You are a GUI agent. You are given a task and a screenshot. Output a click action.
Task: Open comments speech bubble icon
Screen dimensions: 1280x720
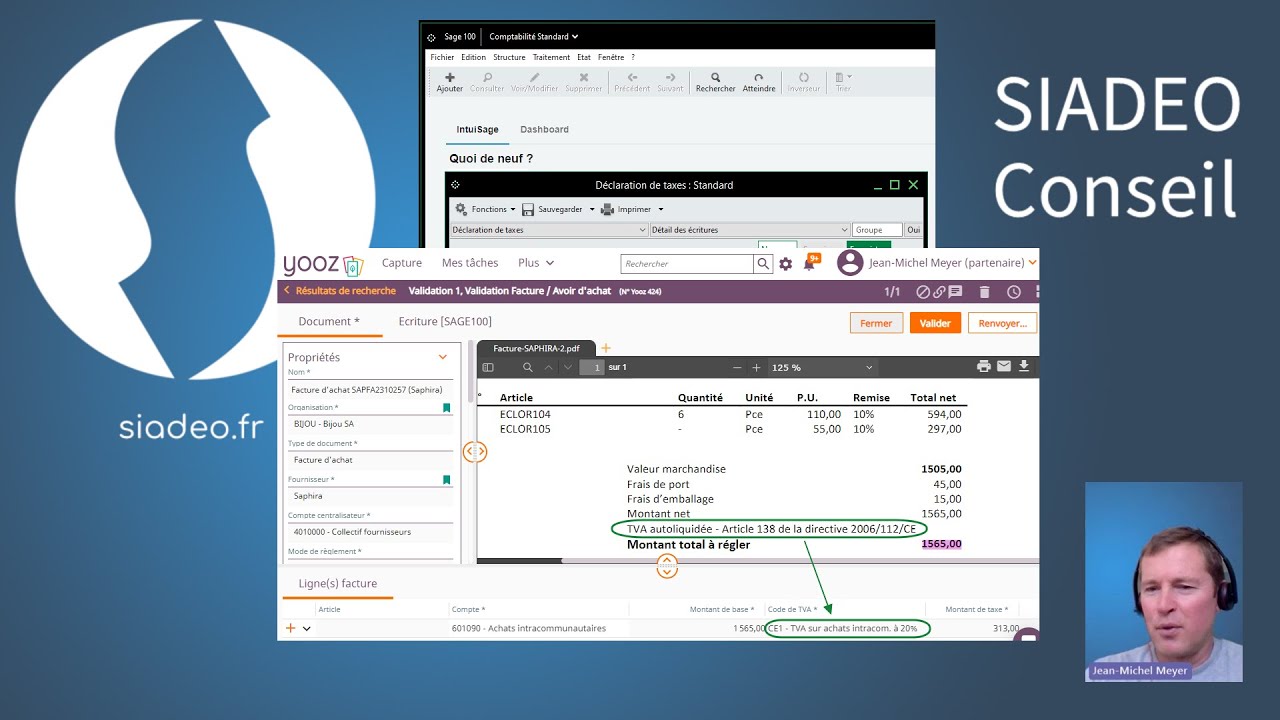pos(955,292)
